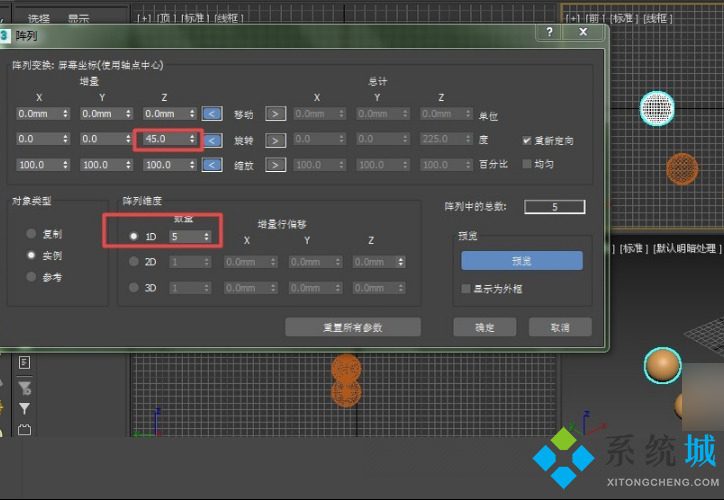
Task: Select the 实例 (Instance) object type radio
Action: pyautogui.click(x=31, y=255)
